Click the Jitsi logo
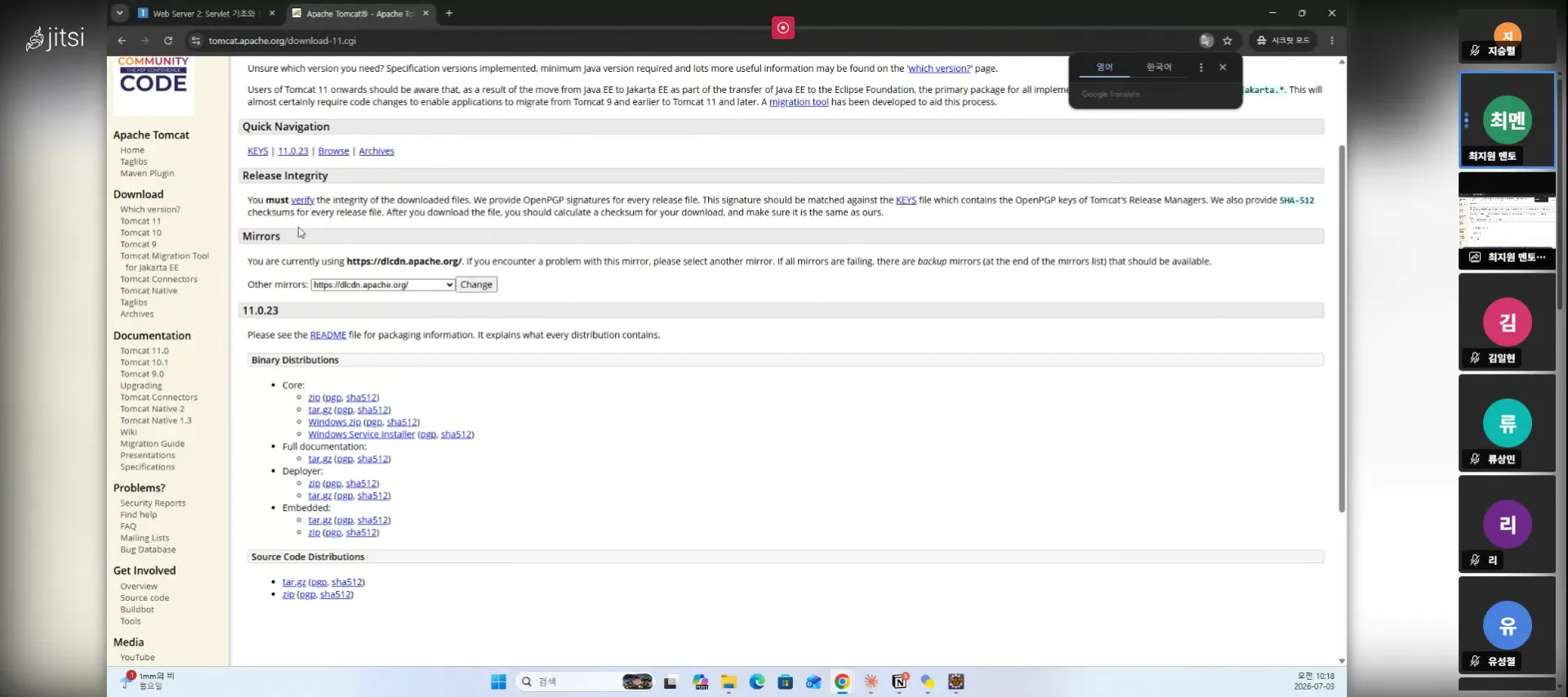Image resolution: width=1568 pixels, height=697 pixels. click(56, 38)
